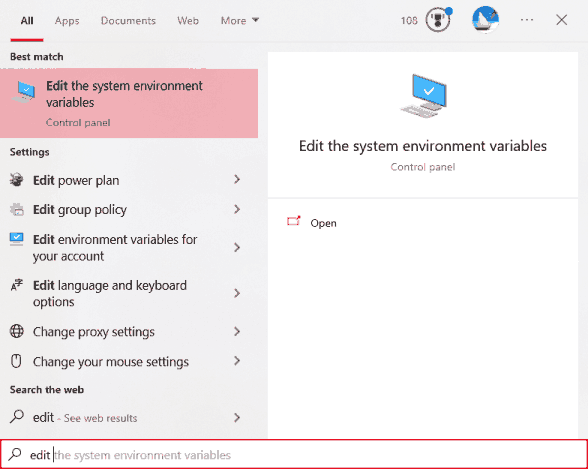Screen dimensions: 588x469
Task: Expand arrow for environment variables for your account
Action: click(x=237, y=247)
